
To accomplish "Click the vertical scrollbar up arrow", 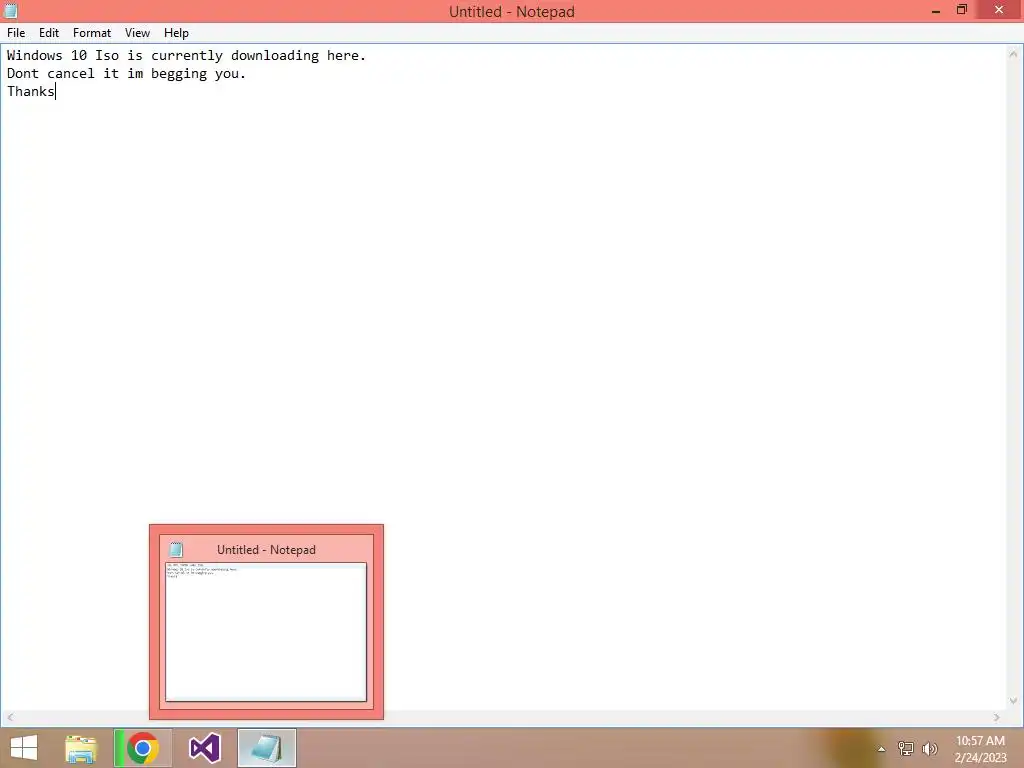I will (x=1013, y=55).
